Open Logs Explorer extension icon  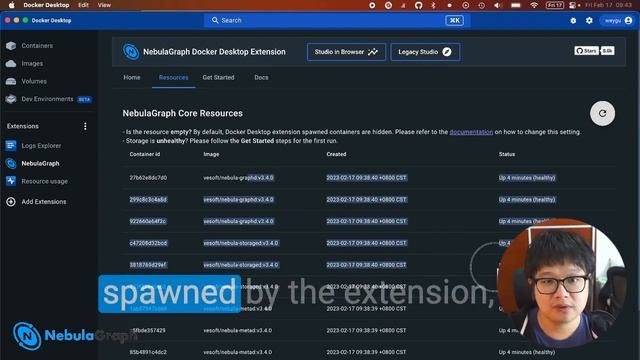11,145
